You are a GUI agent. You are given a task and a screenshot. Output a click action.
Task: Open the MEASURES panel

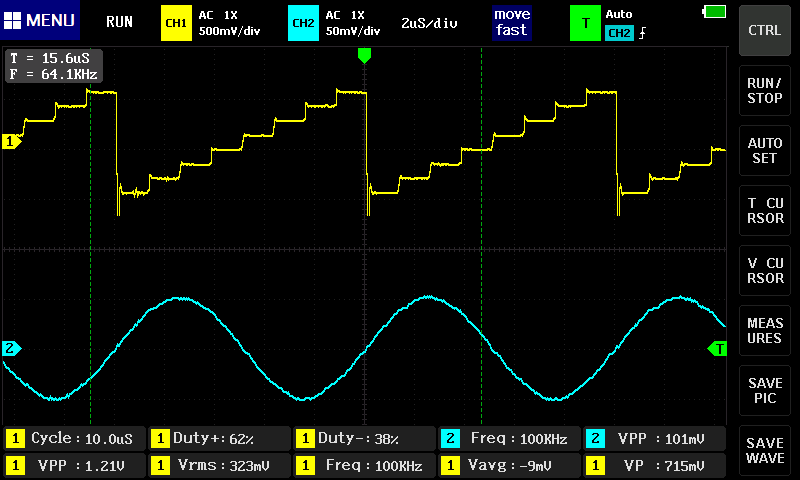(765, 331)
